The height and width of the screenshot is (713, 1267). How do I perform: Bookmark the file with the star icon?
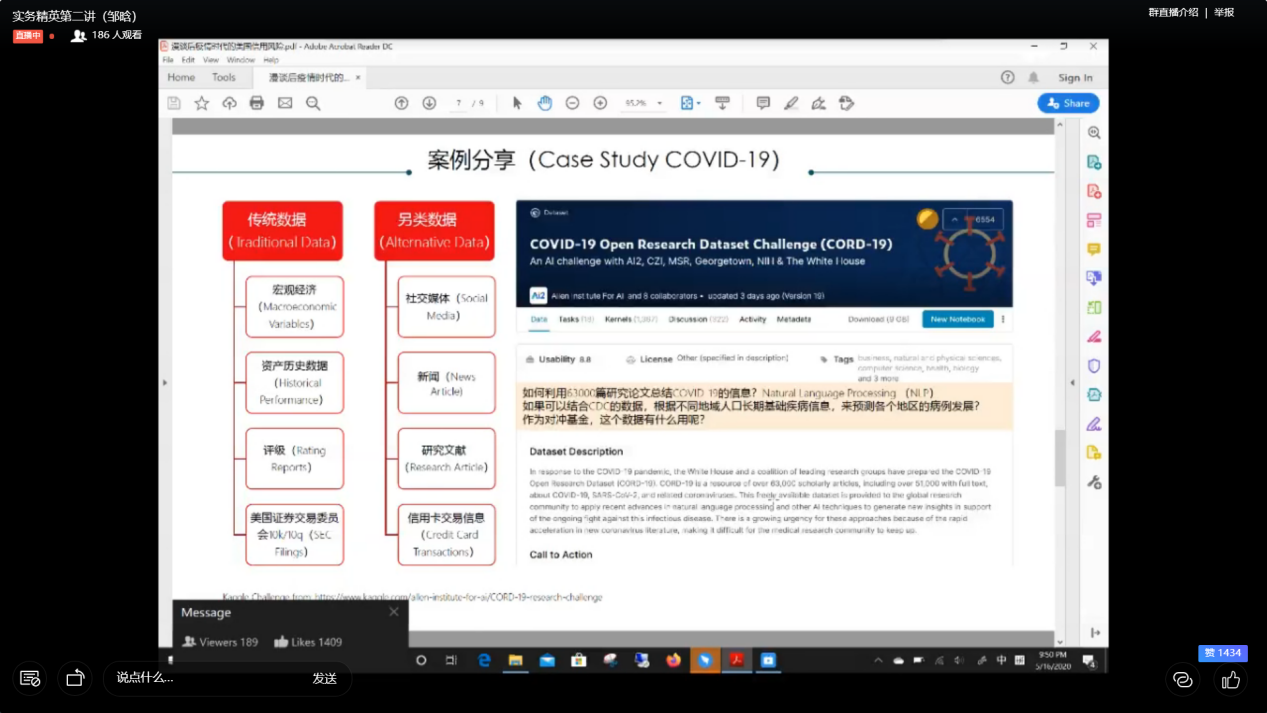[x=201, y=103]
